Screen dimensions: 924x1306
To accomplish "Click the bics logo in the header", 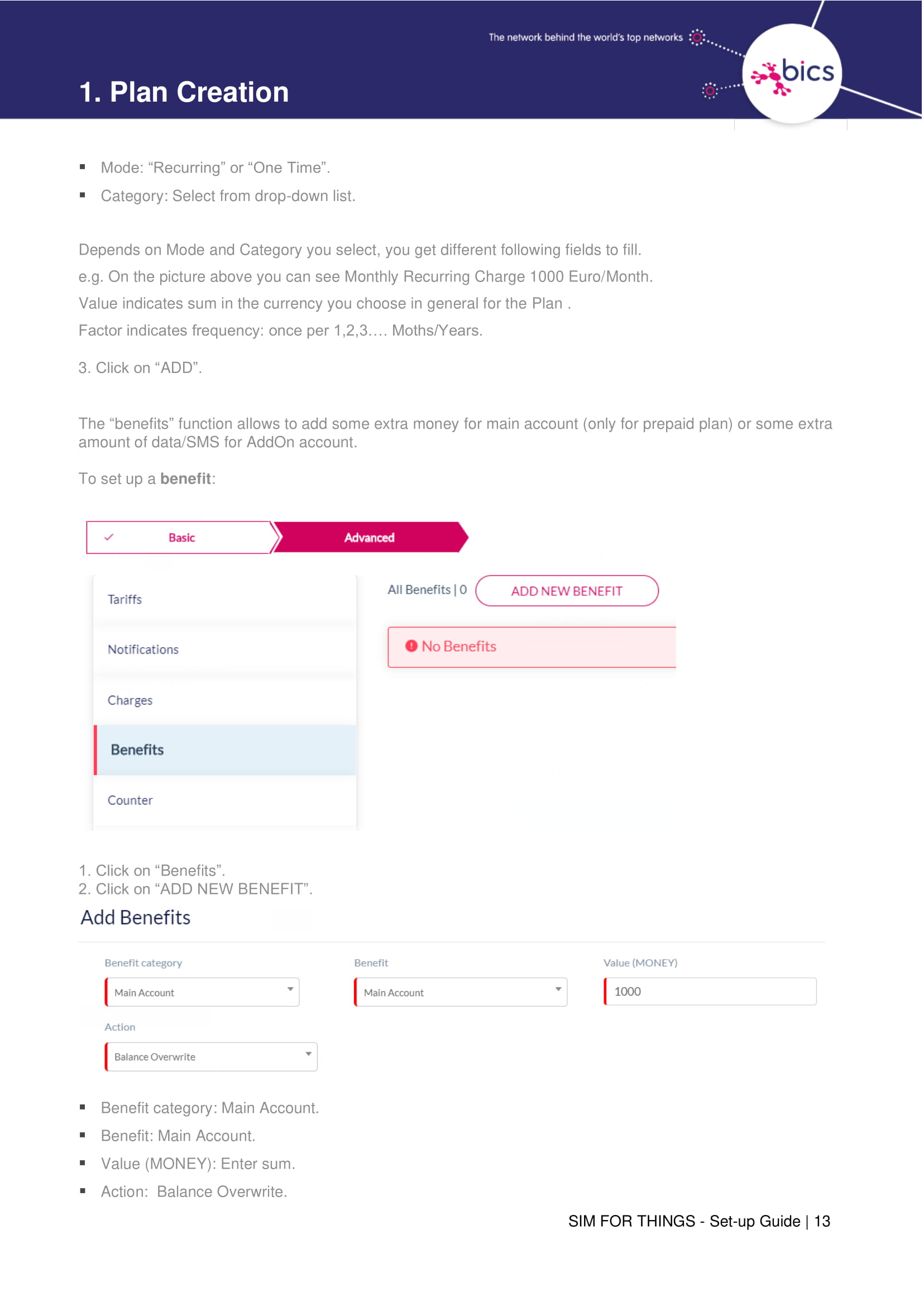I will 793,74.
